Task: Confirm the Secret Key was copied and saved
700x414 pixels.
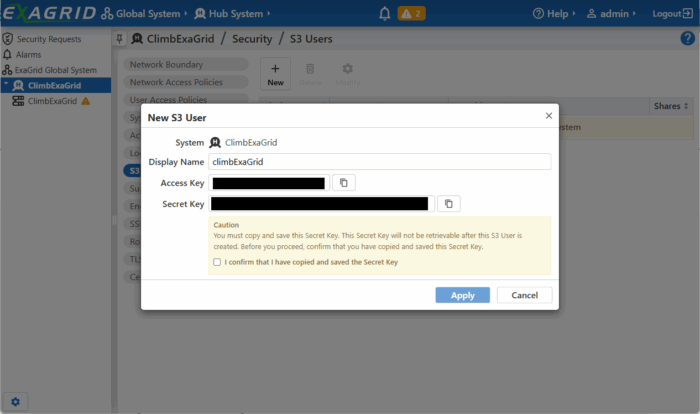Action: 217,262
